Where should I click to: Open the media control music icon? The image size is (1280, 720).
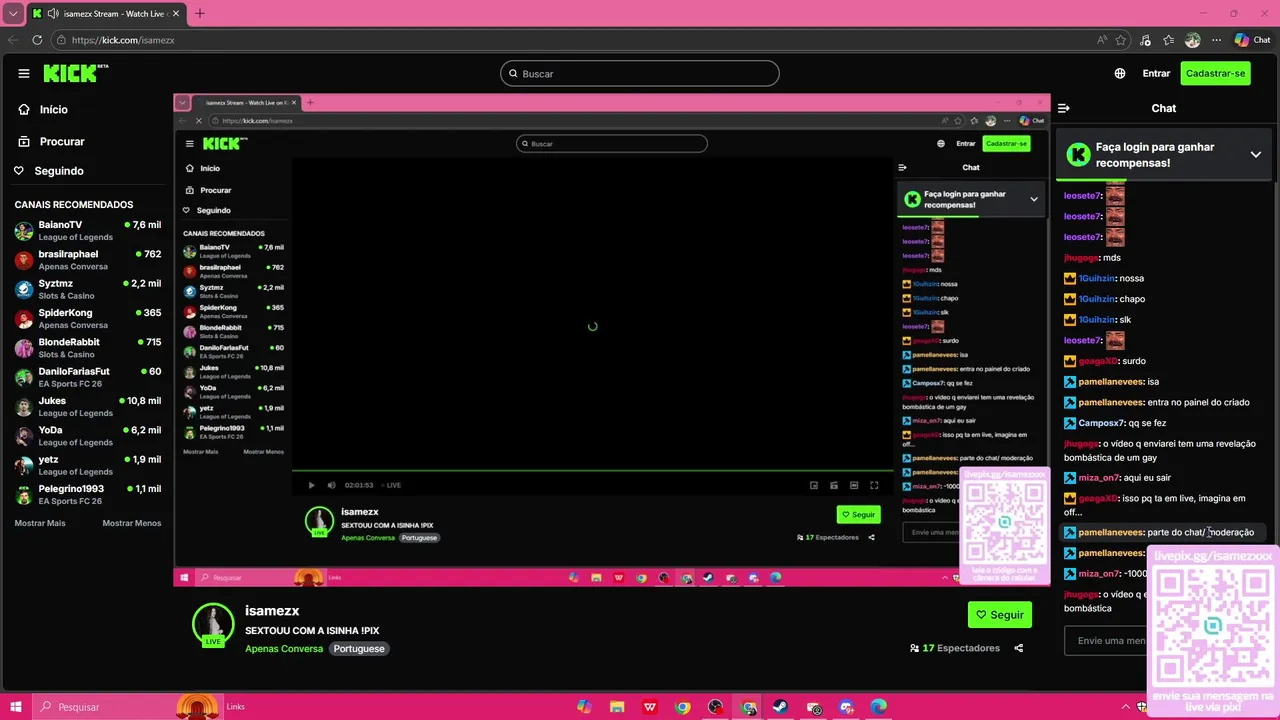coord(1146,40)
